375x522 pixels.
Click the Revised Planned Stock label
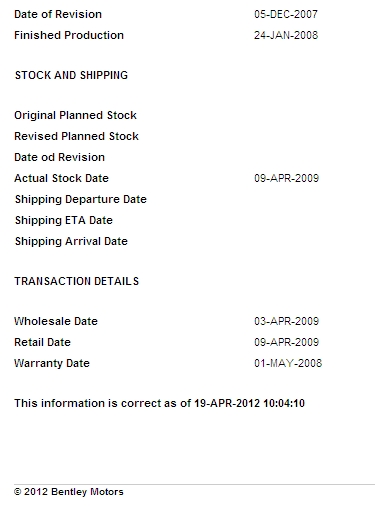(x=76, y=136)
